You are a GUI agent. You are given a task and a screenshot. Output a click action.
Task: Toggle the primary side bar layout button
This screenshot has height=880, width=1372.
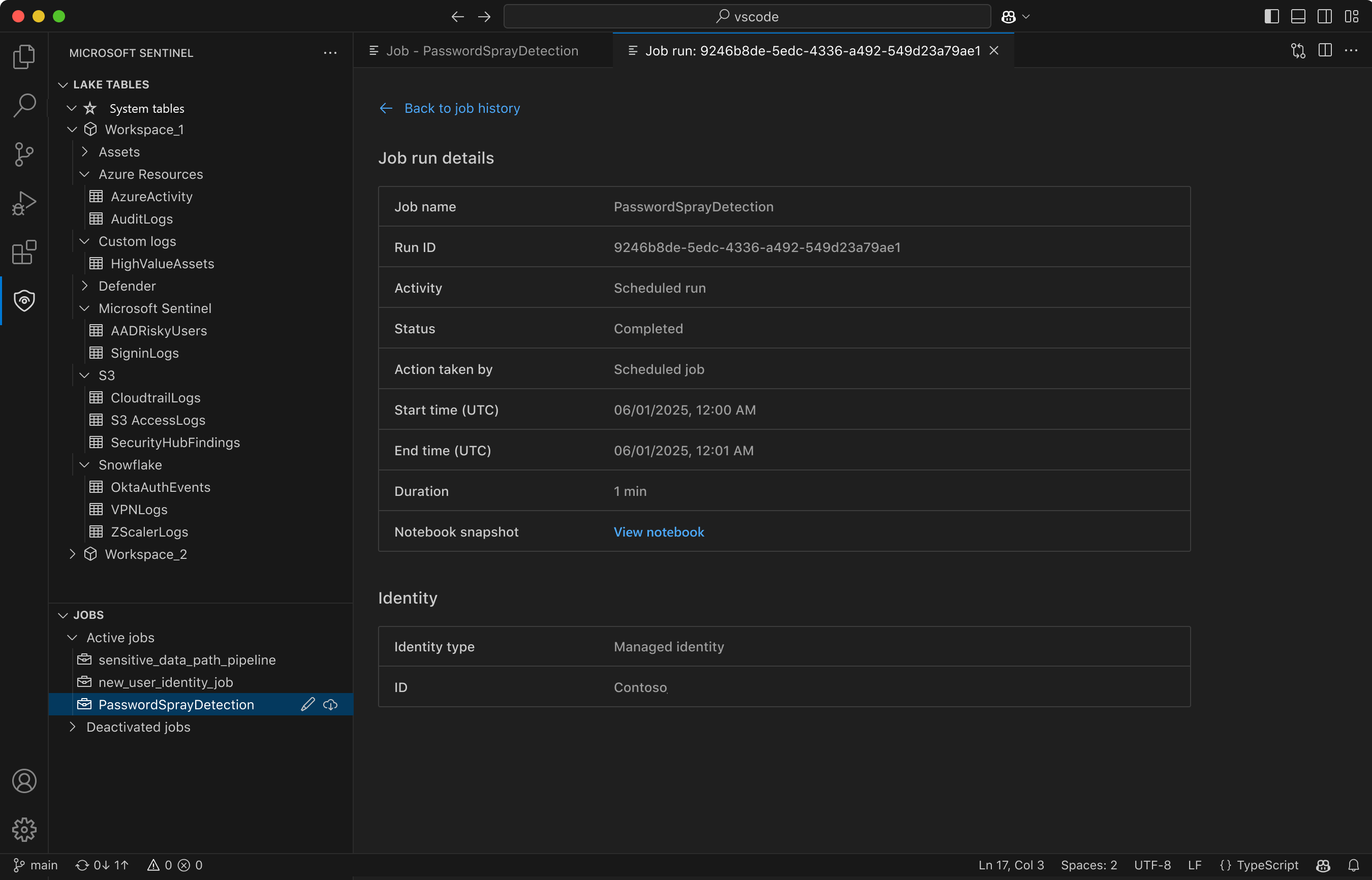(x=1271, y=17)
